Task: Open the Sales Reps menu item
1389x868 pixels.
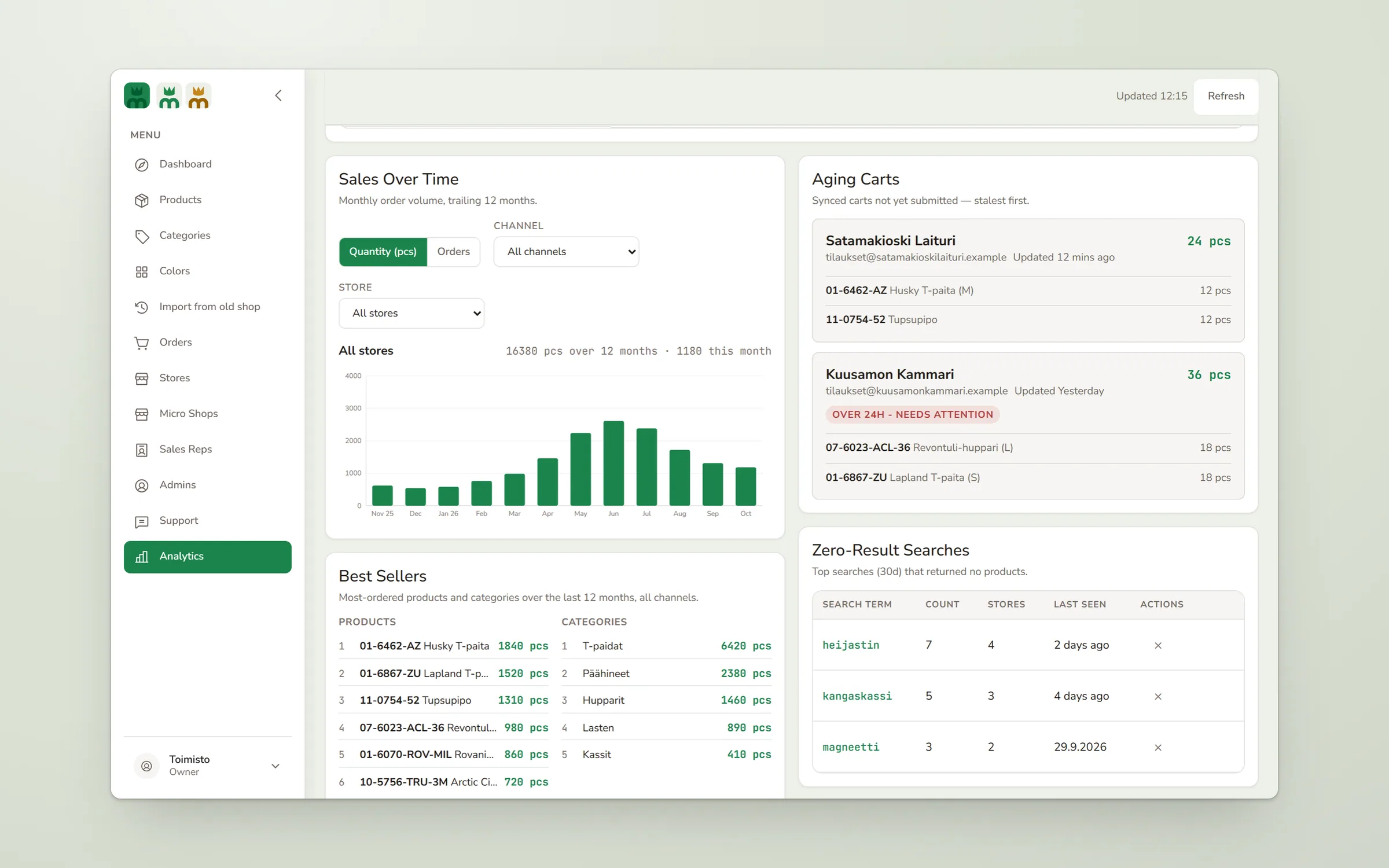Action: [208, 450]
